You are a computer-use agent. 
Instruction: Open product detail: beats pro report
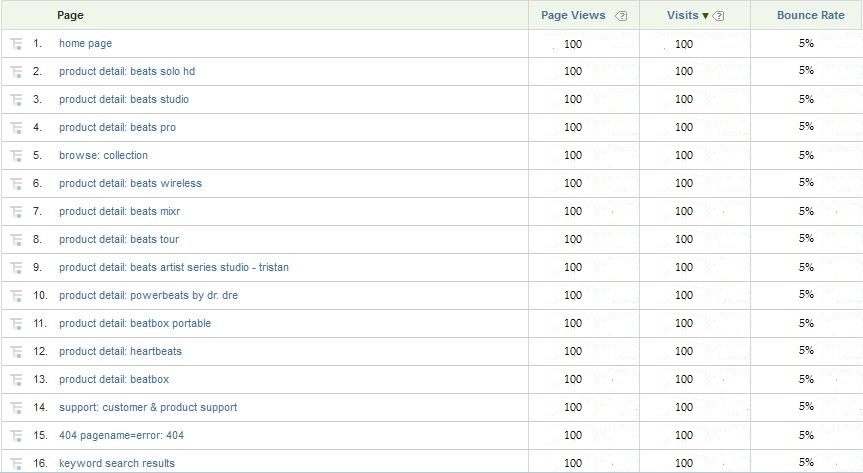pyautogui.click(x=117, y=128)
